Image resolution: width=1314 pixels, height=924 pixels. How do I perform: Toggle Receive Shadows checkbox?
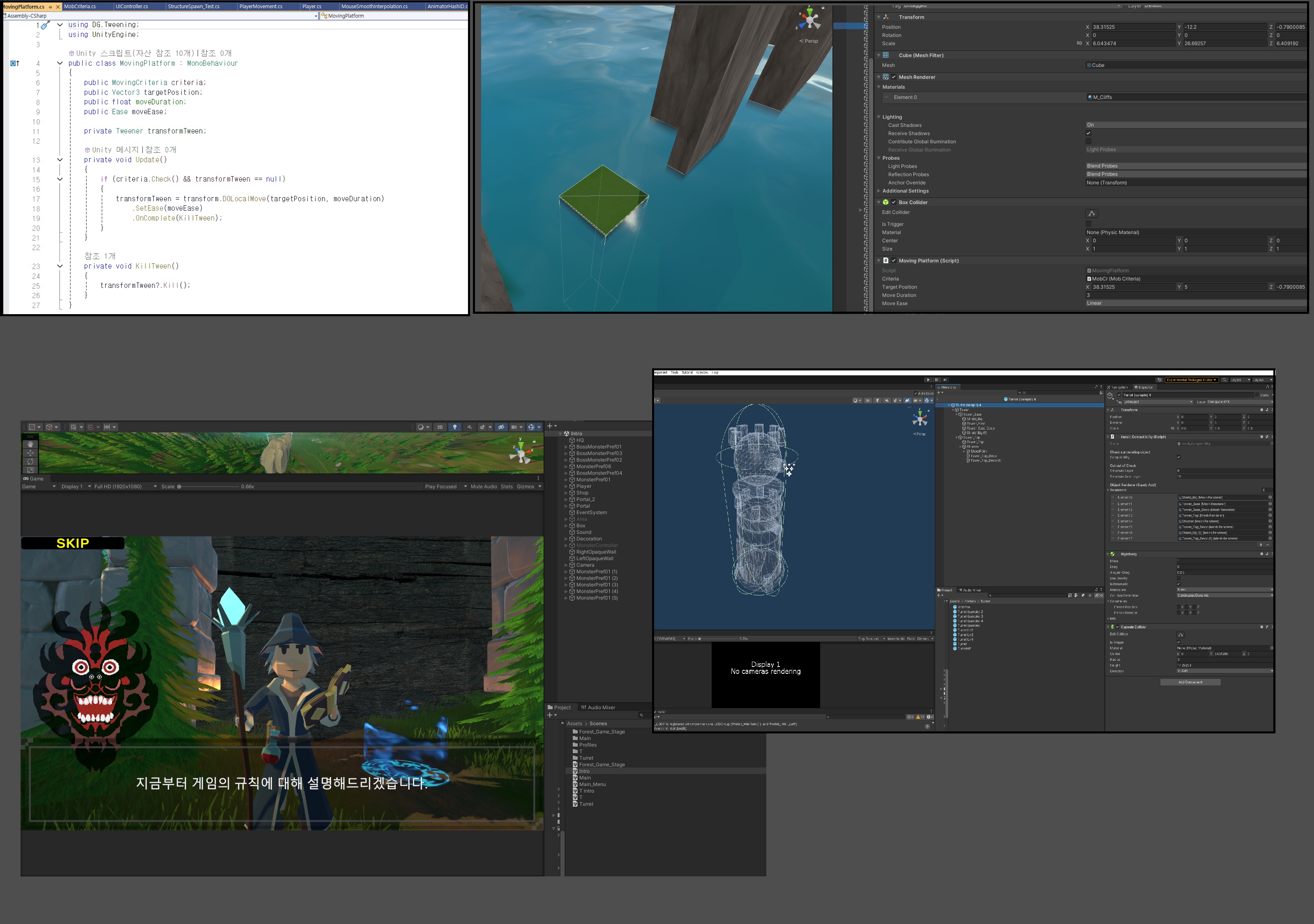coord(1088,133)
